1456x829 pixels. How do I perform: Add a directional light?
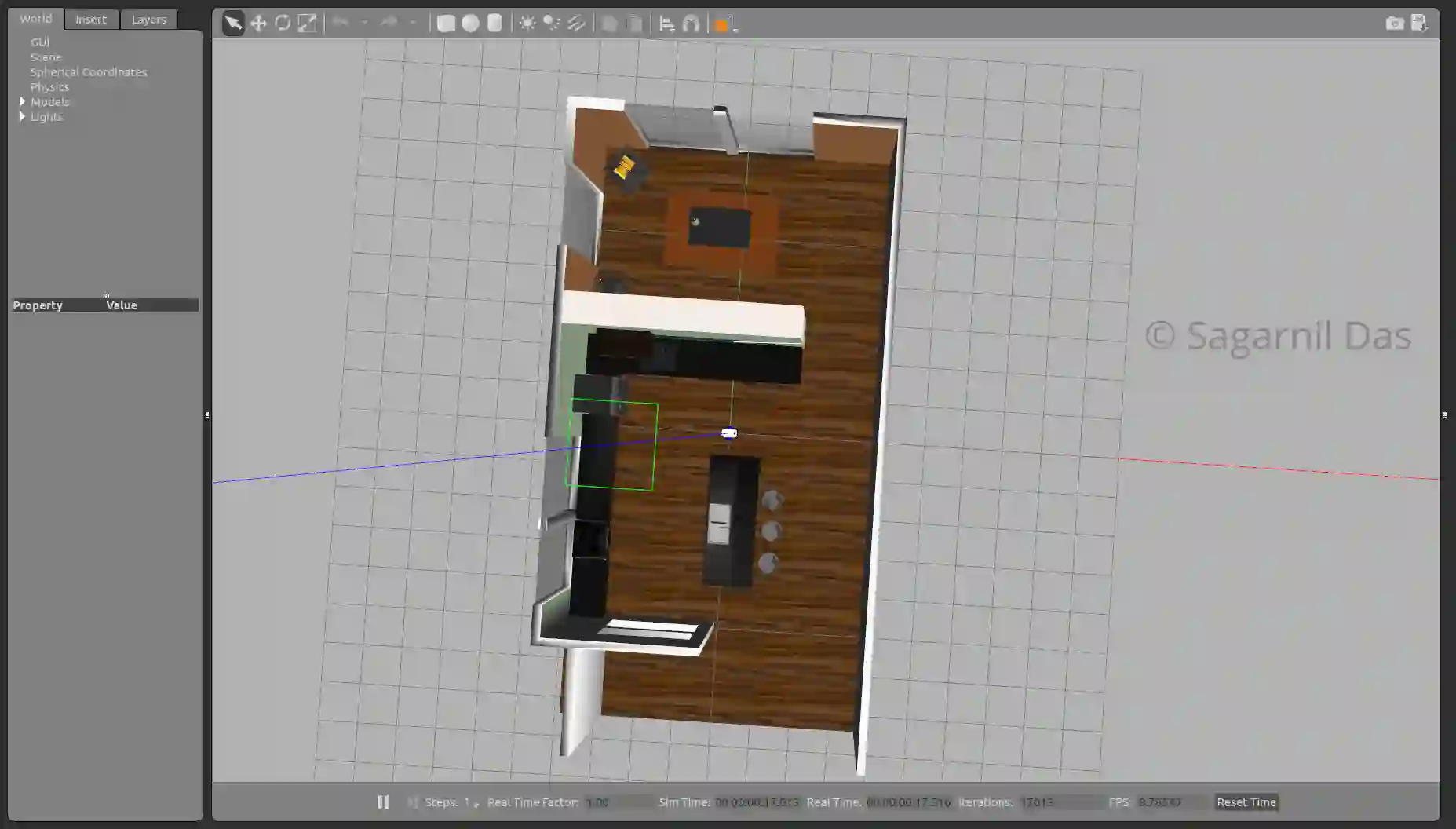pos(576,24)
